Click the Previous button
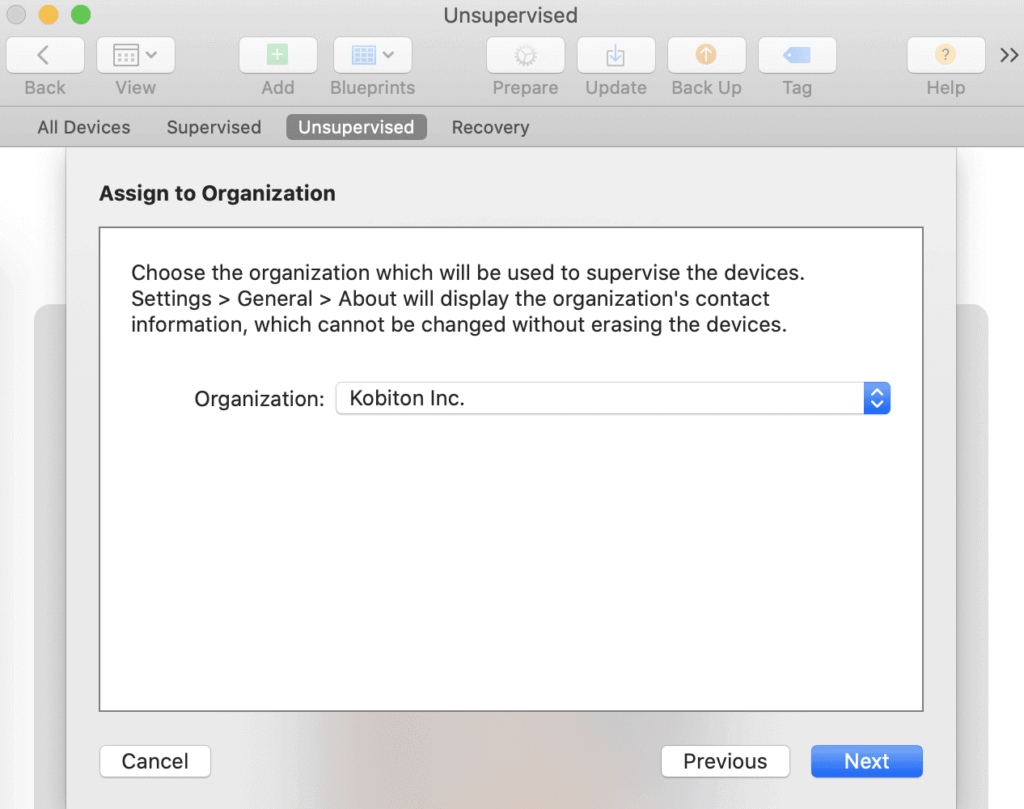 tap(725, 761)
